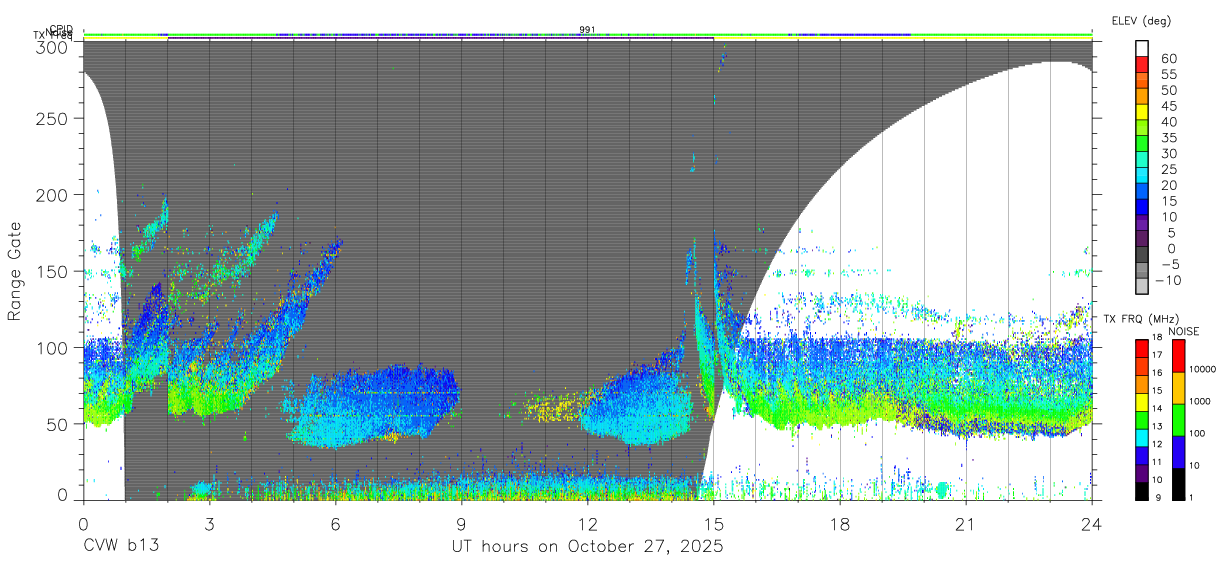Click the '300' range gate tick label
The image size is (1228, 567).
54,47
